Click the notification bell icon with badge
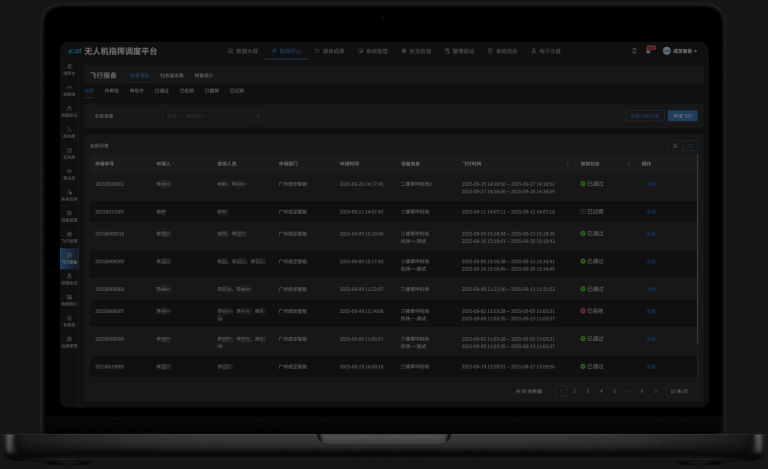The image size is (768, 469). coord(649,50)
